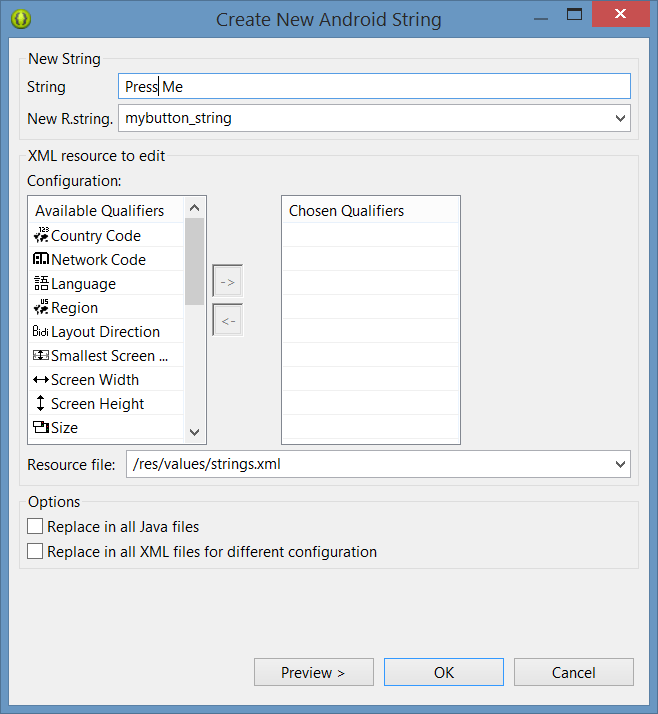Click the add qualifier -> button
Image resolution: width=658 pixels, height=714 pixels.
click(228, 281)
